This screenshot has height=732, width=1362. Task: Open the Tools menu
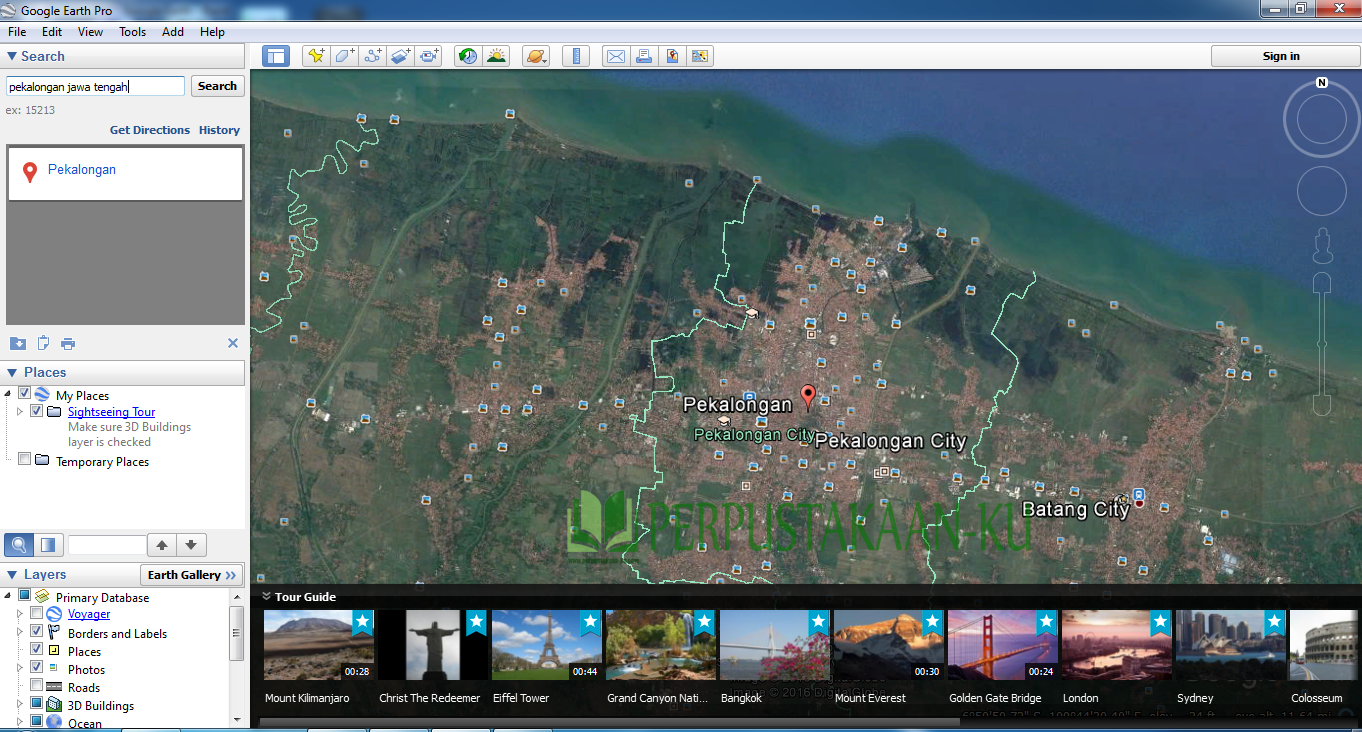(x=133, y=32)
